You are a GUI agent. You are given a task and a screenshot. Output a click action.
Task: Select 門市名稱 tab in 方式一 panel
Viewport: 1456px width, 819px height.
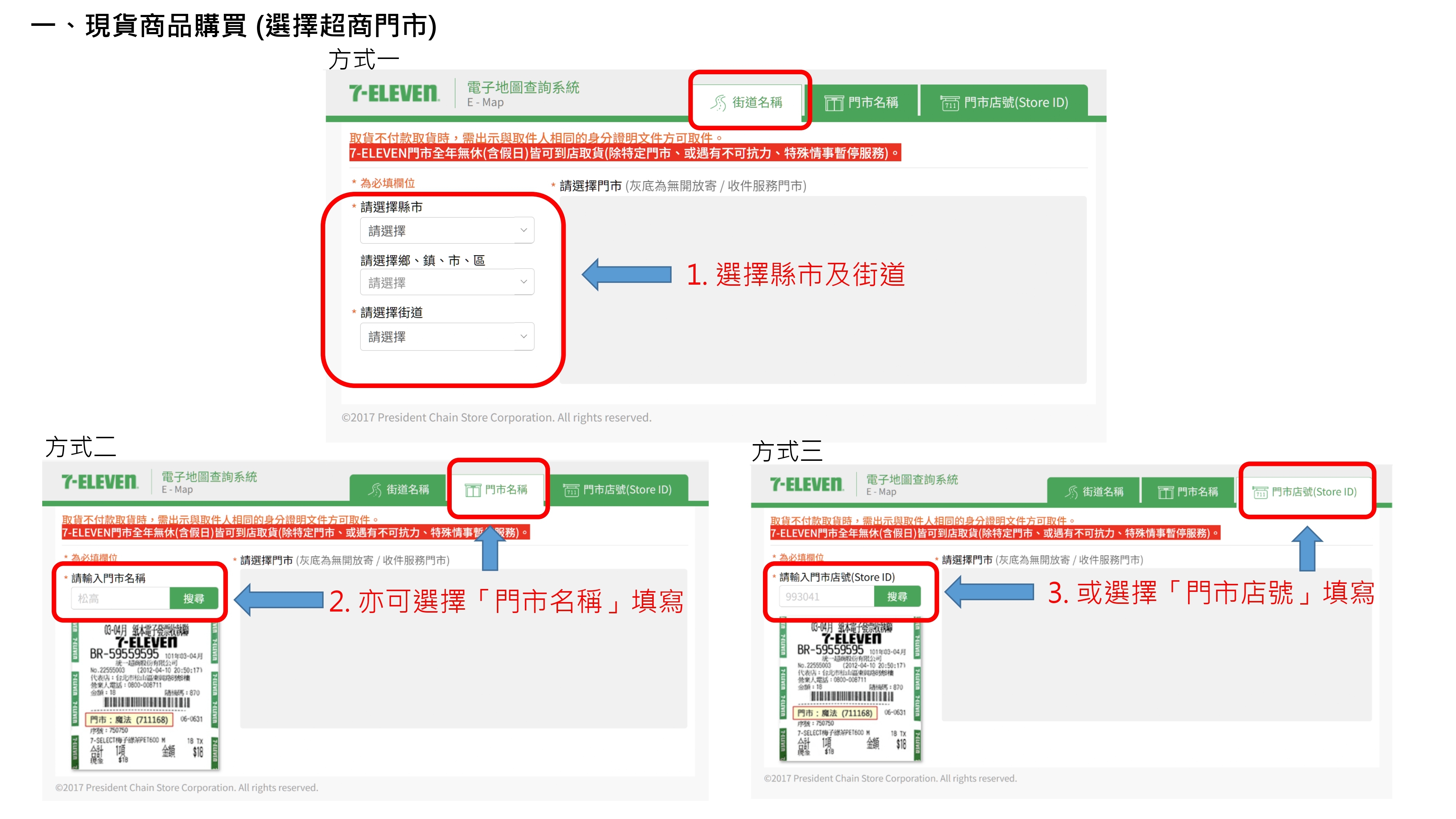861,102
